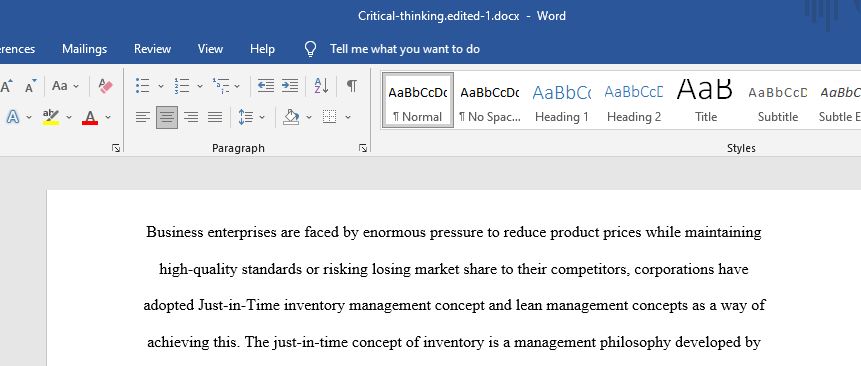Switch to the View tab

[210, 49]
